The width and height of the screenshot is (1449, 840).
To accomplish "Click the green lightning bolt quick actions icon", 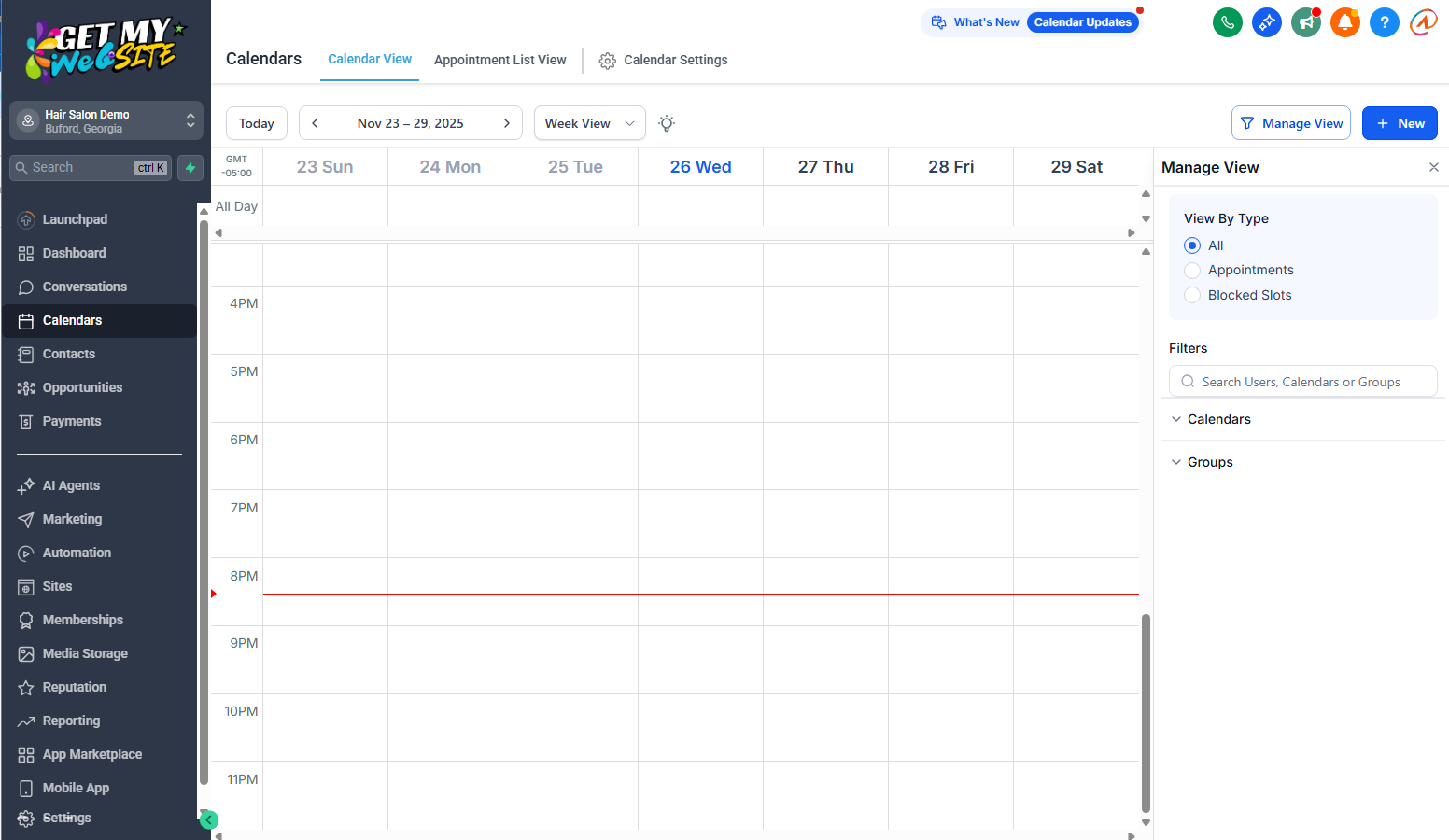I will click(x=190, y=168).
